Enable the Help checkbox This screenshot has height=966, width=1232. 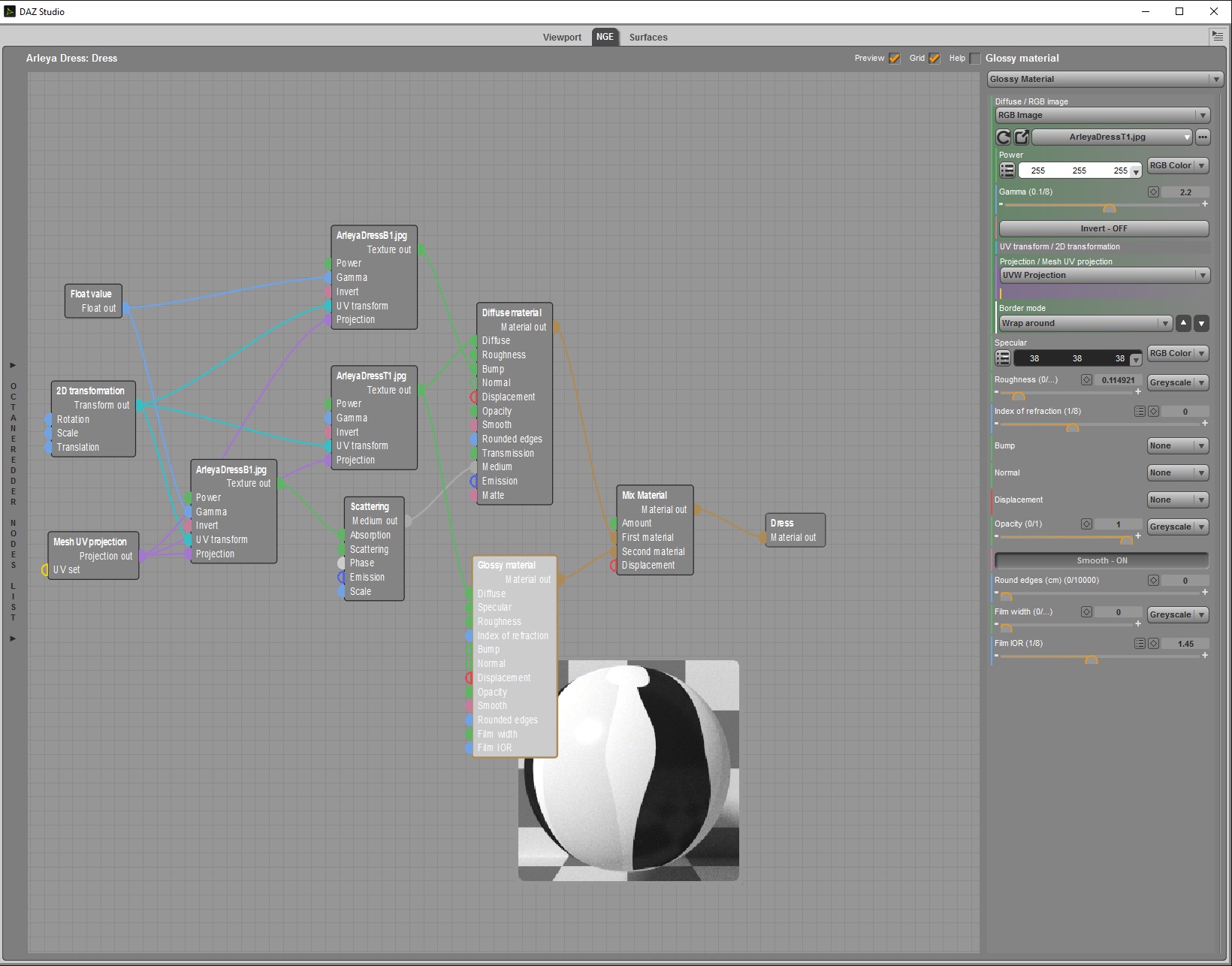pyautogui.click(x=975, y=58)
